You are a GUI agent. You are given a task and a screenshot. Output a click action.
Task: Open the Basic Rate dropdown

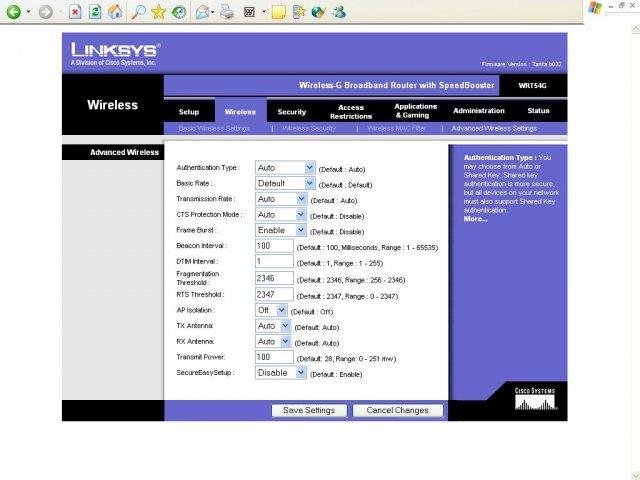click(x=285, y=183)
